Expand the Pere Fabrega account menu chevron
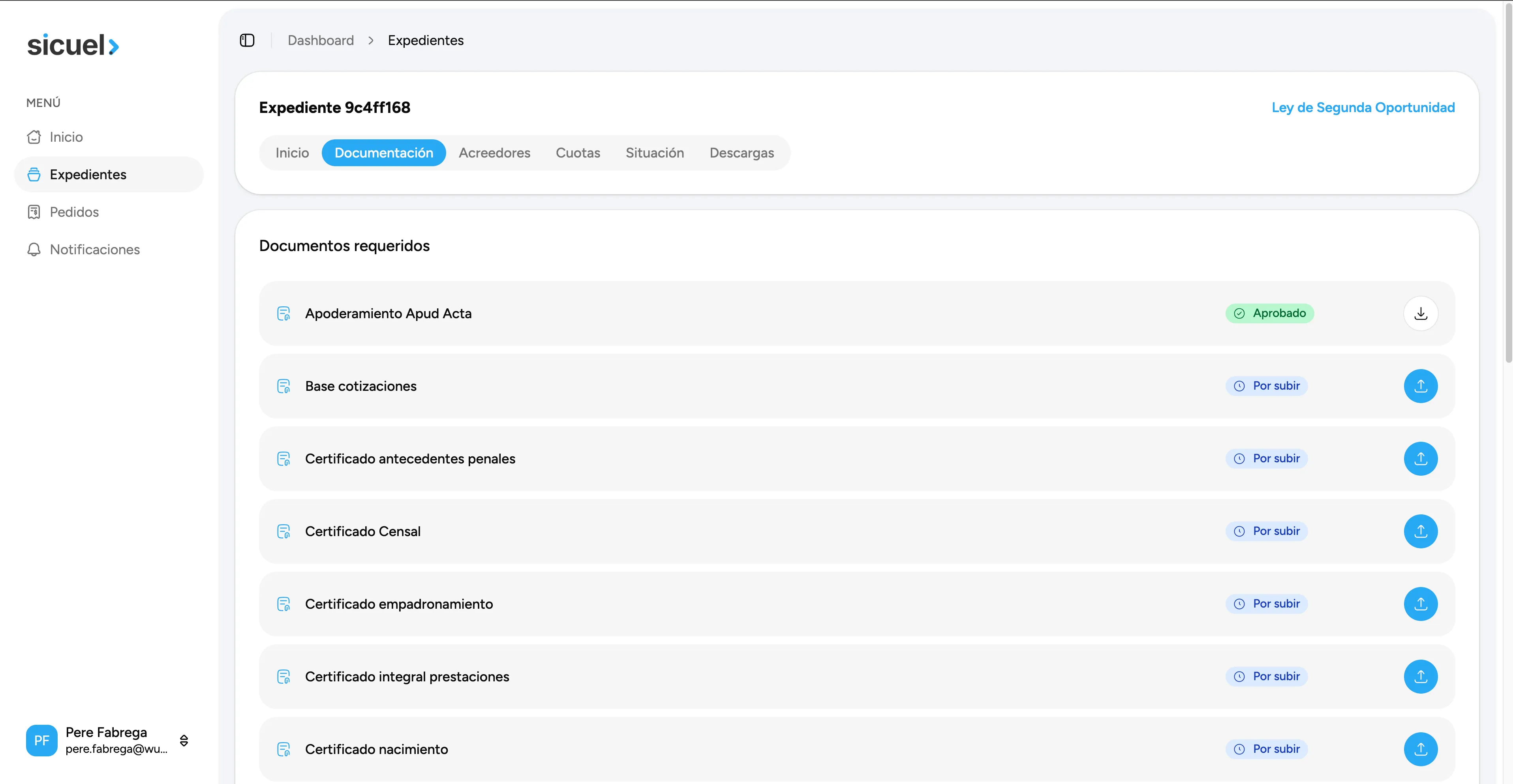The width and height of the screenshot is (1513, 784). 184,741
